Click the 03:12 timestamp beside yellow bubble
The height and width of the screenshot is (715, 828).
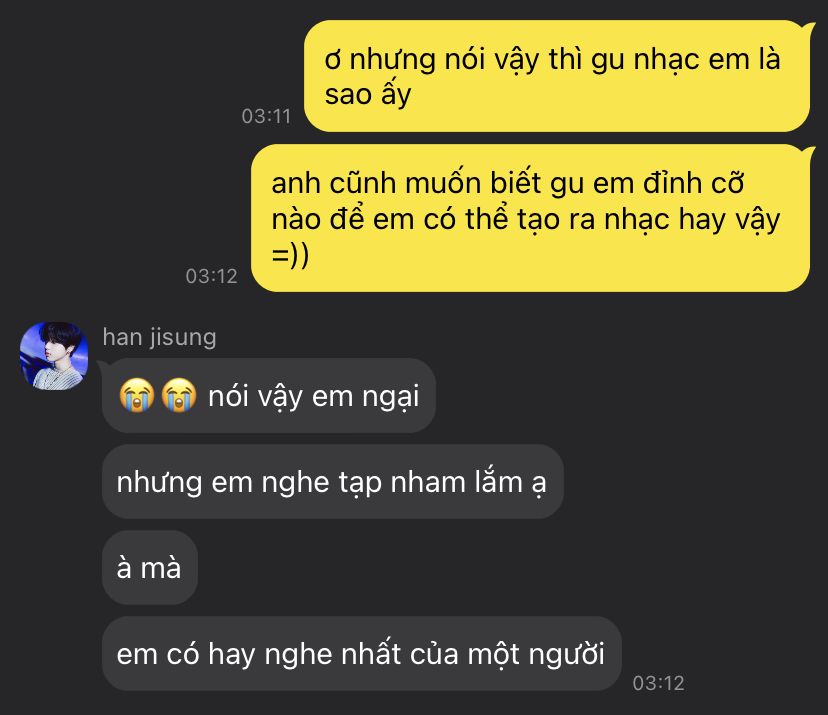click(211, 276)
